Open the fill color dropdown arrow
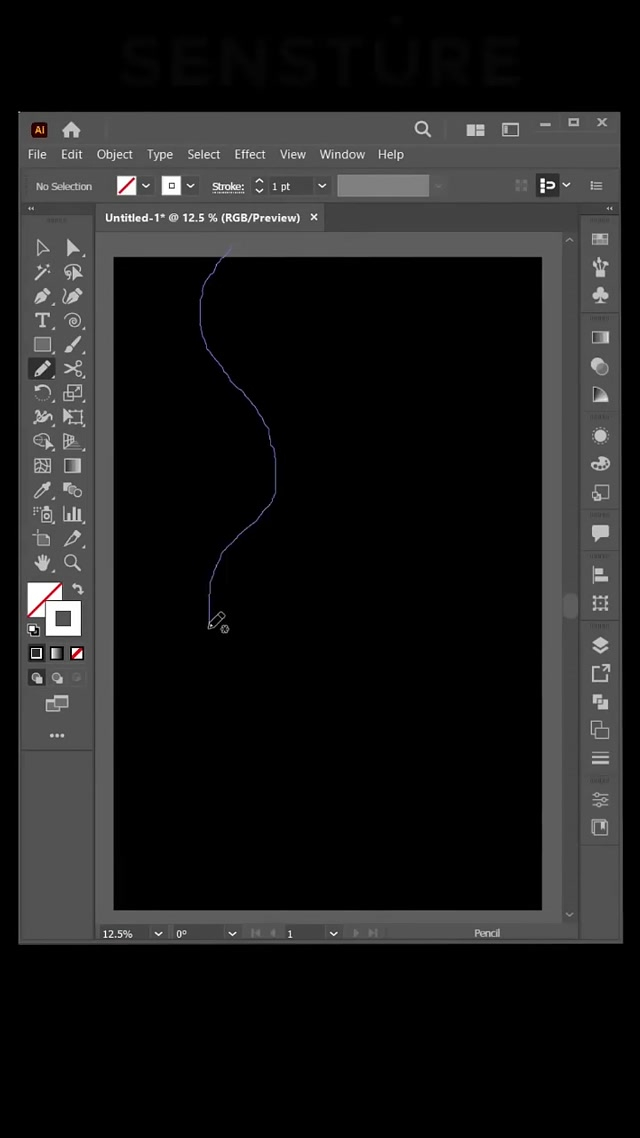 tap(146, 186)
